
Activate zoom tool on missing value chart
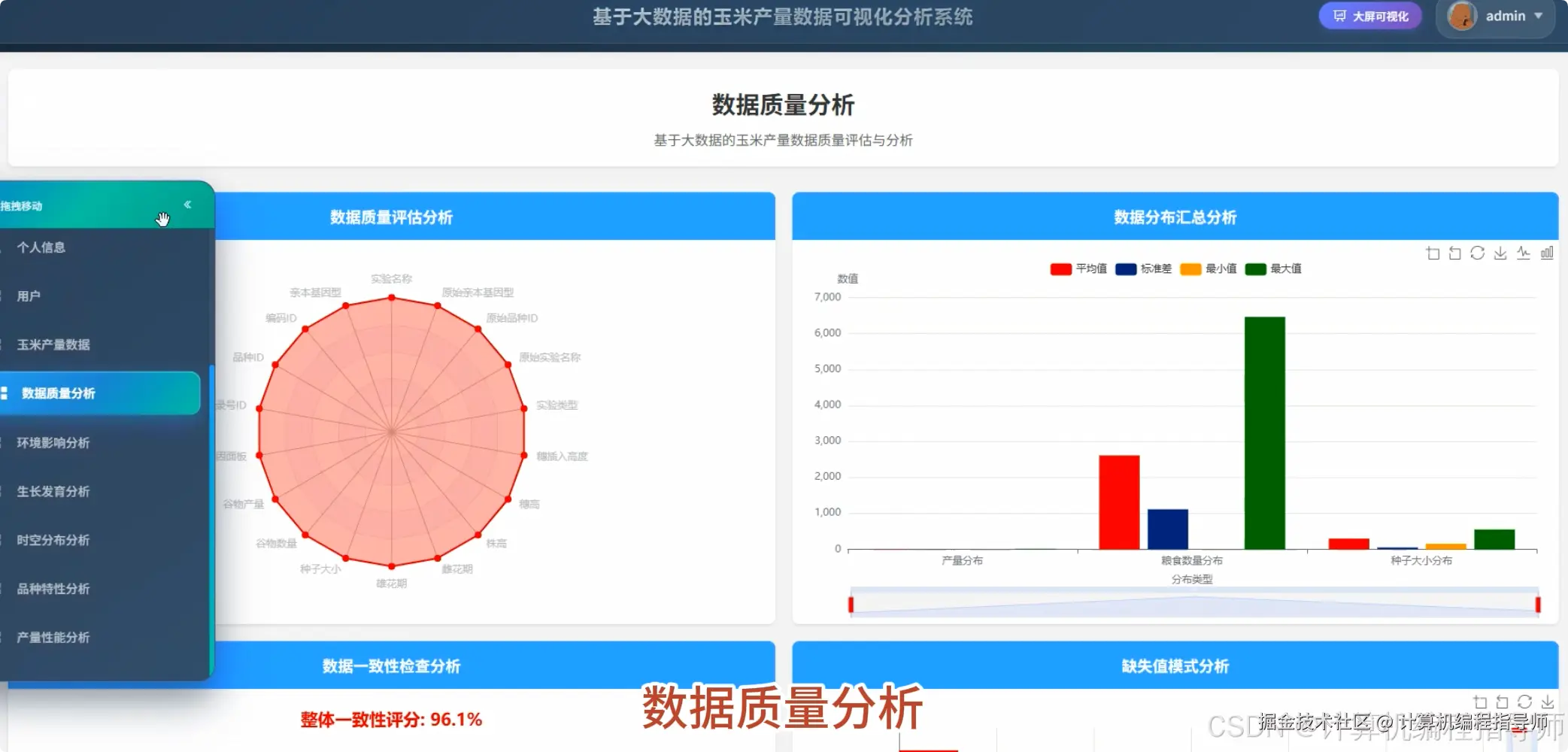1480,702
